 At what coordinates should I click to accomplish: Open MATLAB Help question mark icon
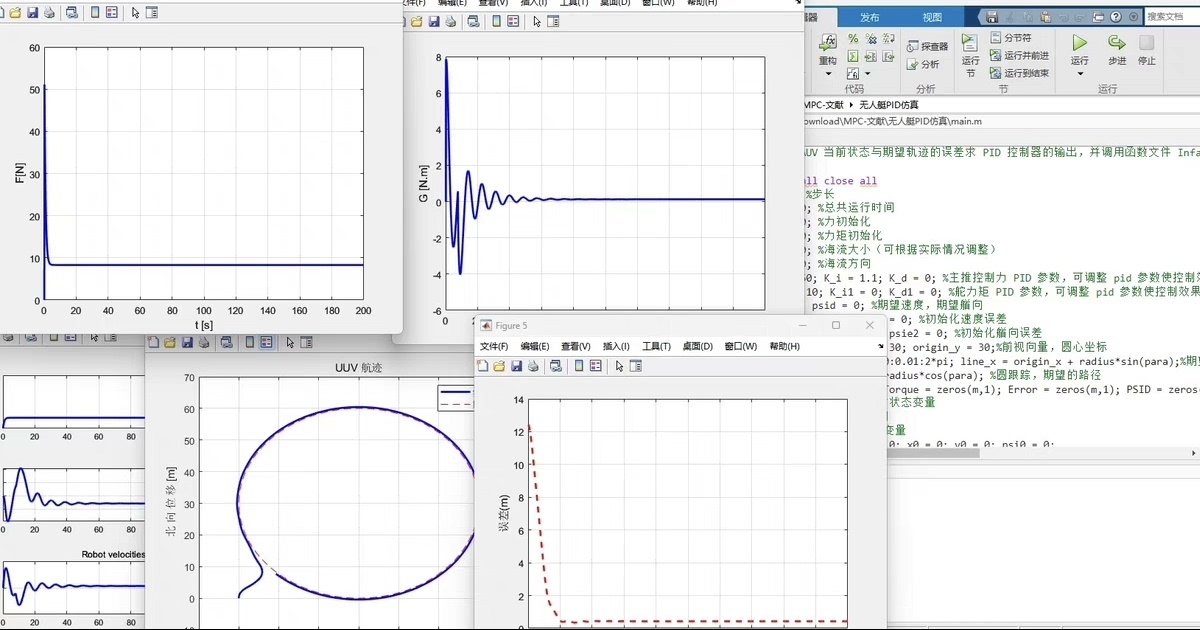click(1115, 16)
